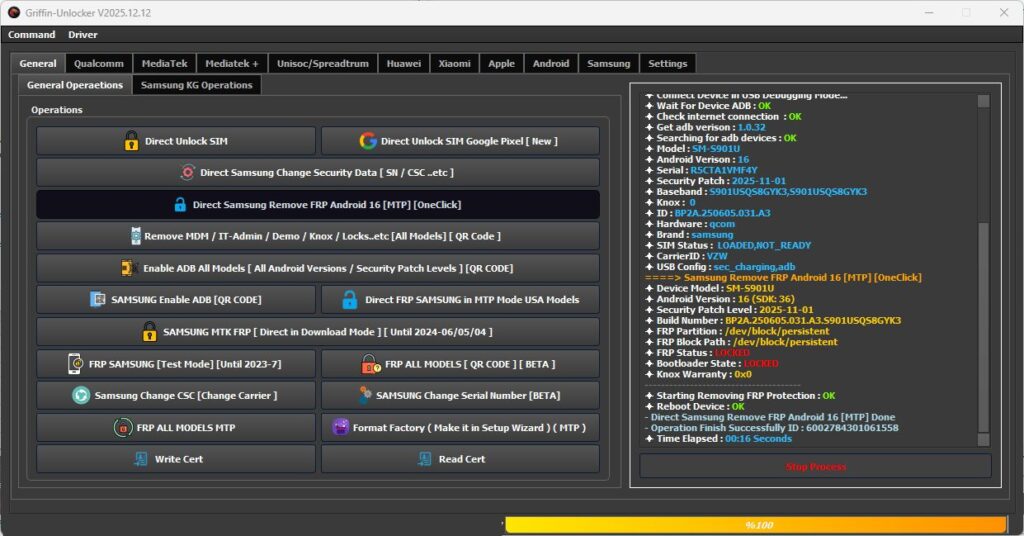
Task: Start Remove MDM / IT-Admin / Demo operation
Action: pyautogui.click(x=318, y=236)
